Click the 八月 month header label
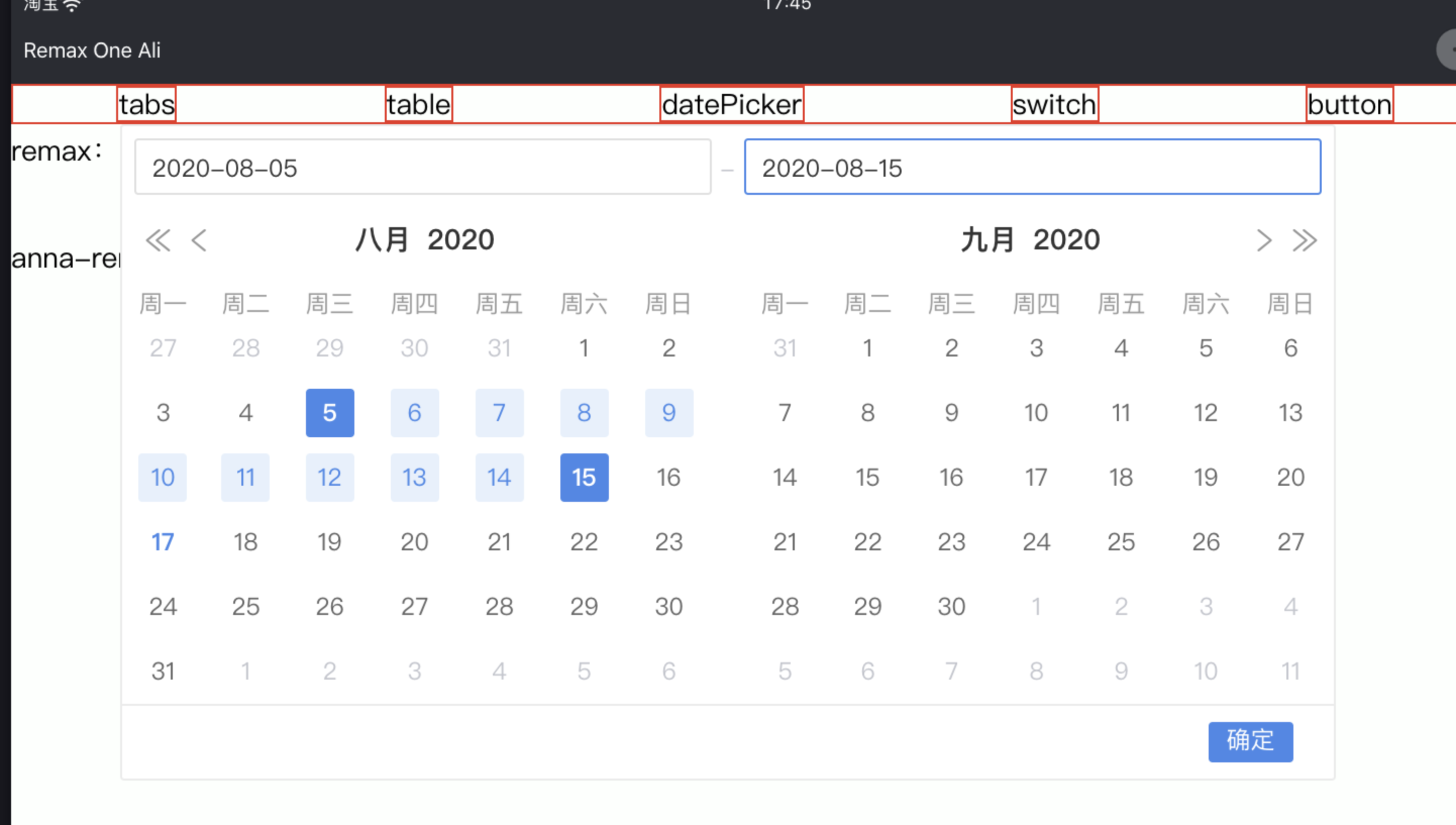Viewport: 1456px width, 825px height. pyautogui.click(x=382, y=240)
